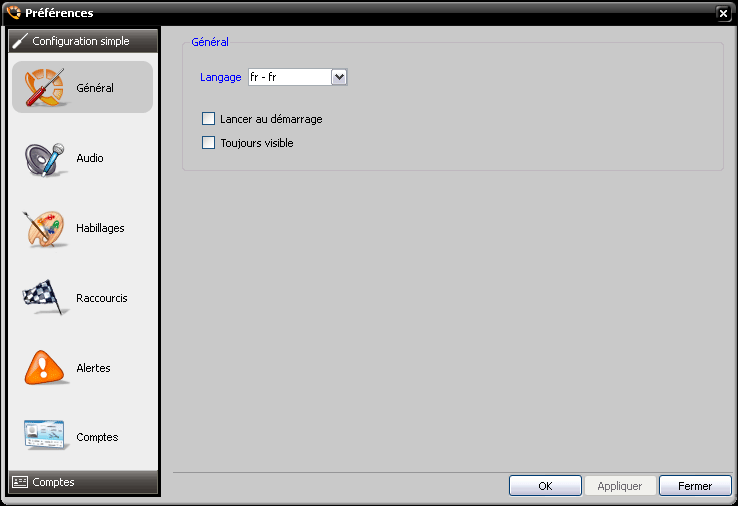Go to the Habillages section label
This screenshot has width=738, height=506.
[x=100, y=228]
